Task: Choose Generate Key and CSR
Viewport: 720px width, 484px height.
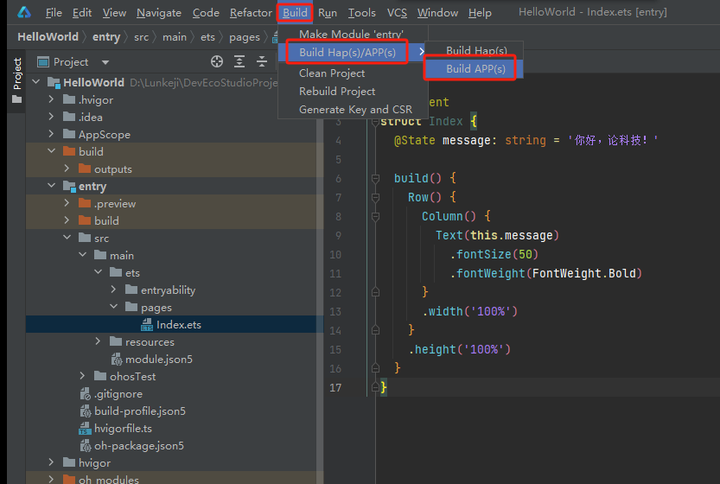Action: (353, 110)
